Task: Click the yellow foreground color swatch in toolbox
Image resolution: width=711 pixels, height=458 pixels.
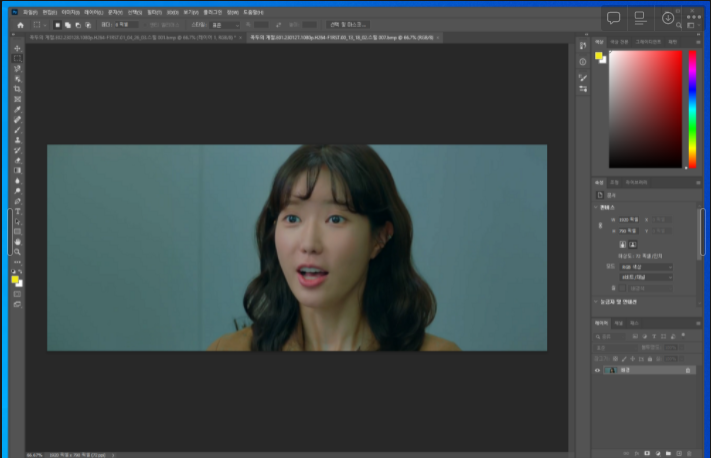Action: pos(15,279)
